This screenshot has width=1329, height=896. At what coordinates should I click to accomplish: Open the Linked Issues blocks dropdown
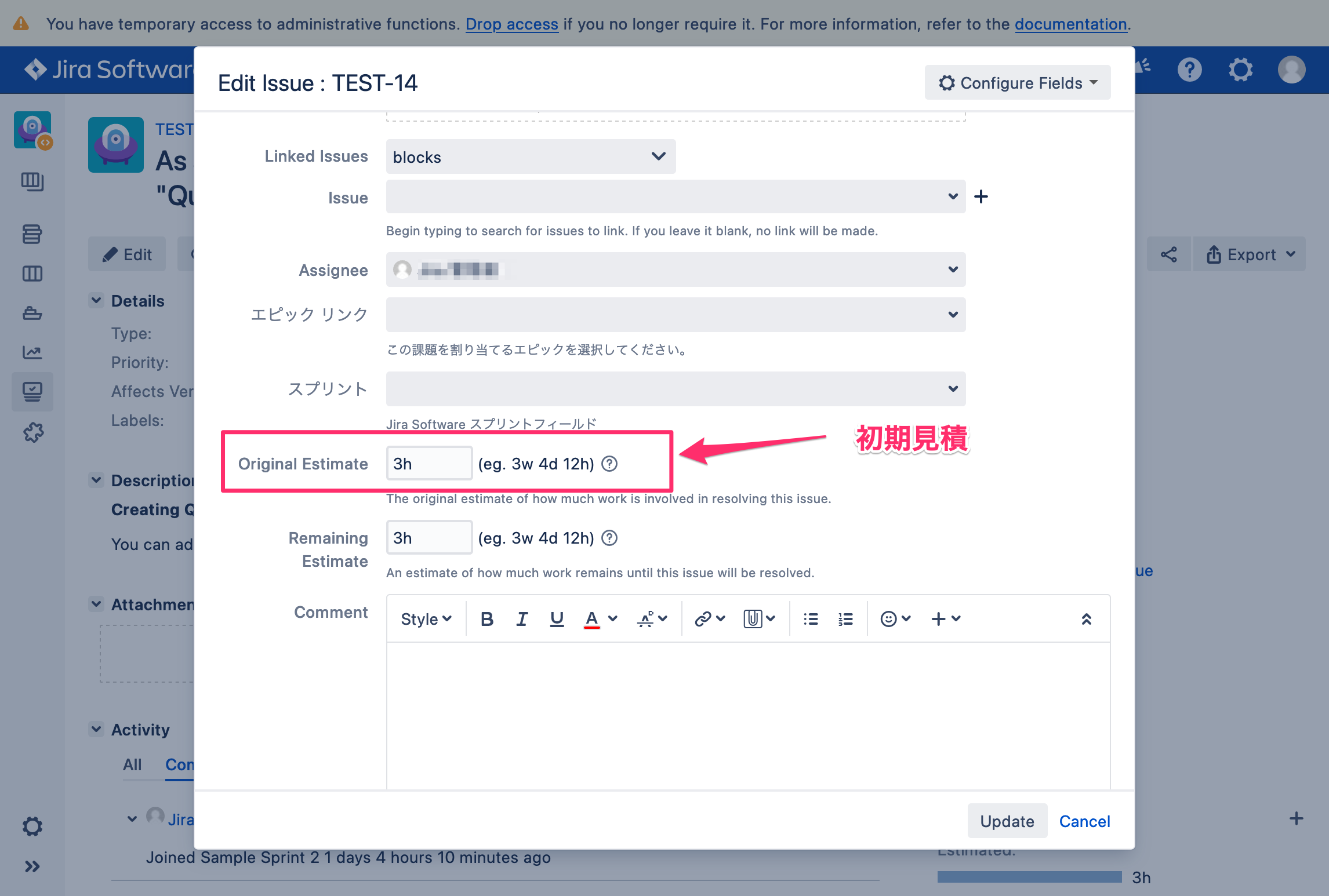[x=531, y=156]
